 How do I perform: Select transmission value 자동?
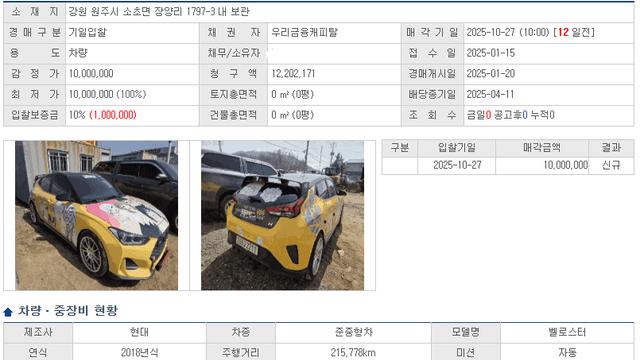point(567,352)
